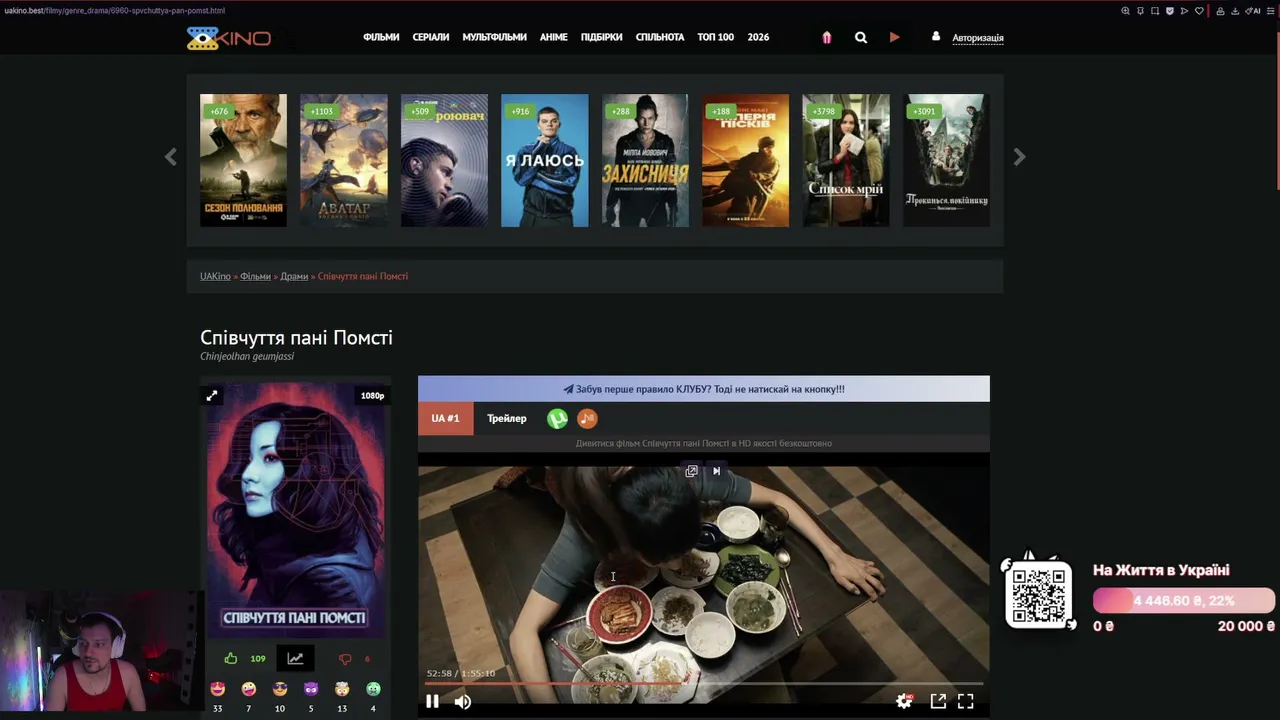Image resolution: width=1280 pixels, height=720 pixels.
Task: Open the Забув перше правило КЛУБУ banner
Action: [704, 389]
